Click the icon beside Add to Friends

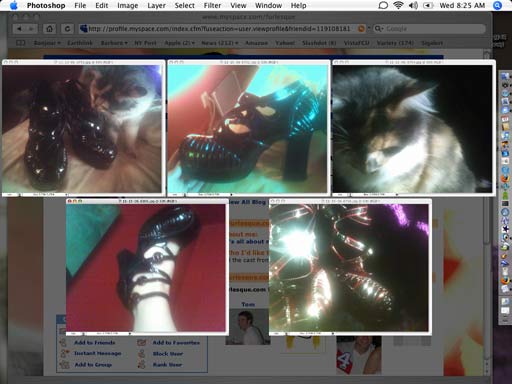[63, 342]
